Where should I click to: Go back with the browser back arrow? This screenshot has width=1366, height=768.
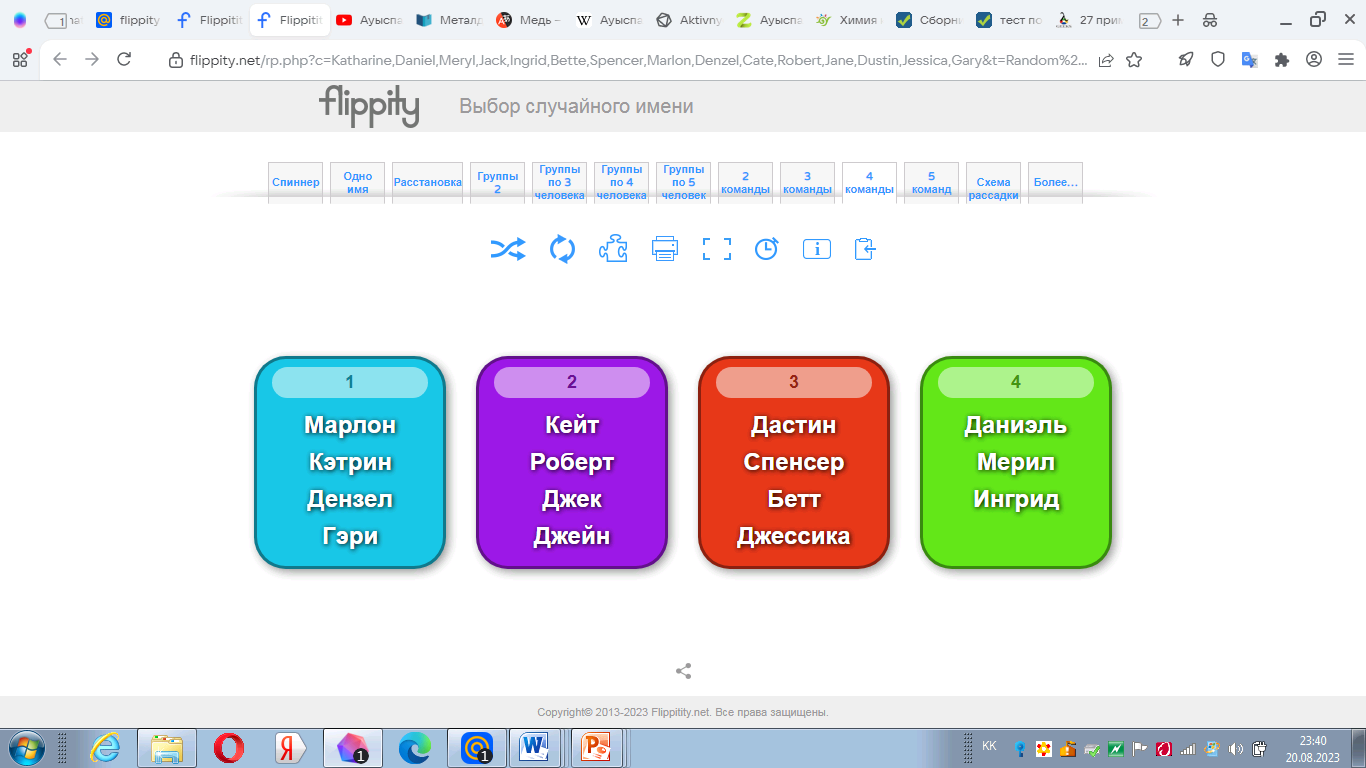pos(60,60)
